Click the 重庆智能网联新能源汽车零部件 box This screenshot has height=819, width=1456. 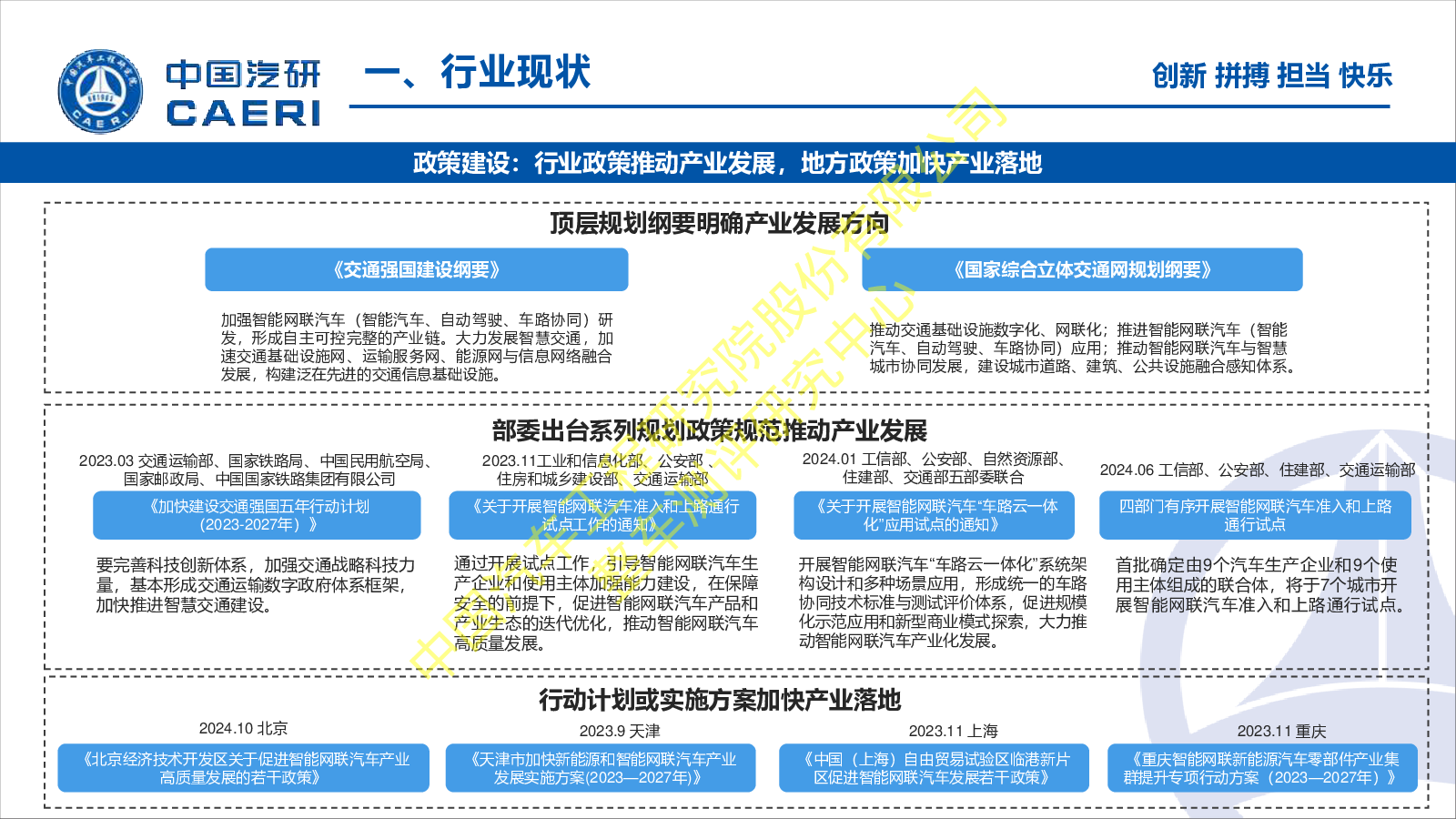[x=1262, y=768]
